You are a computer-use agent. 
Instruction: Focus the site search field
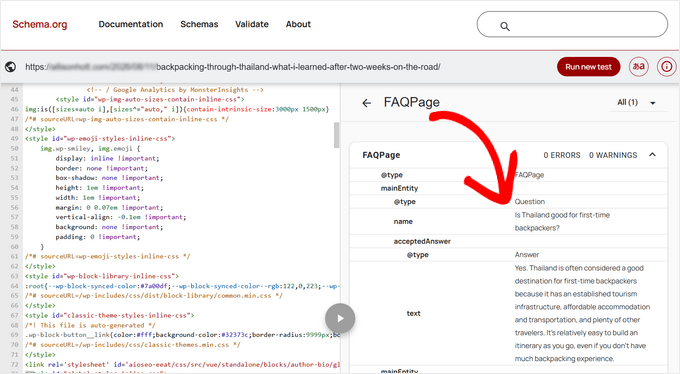(572, 24)
